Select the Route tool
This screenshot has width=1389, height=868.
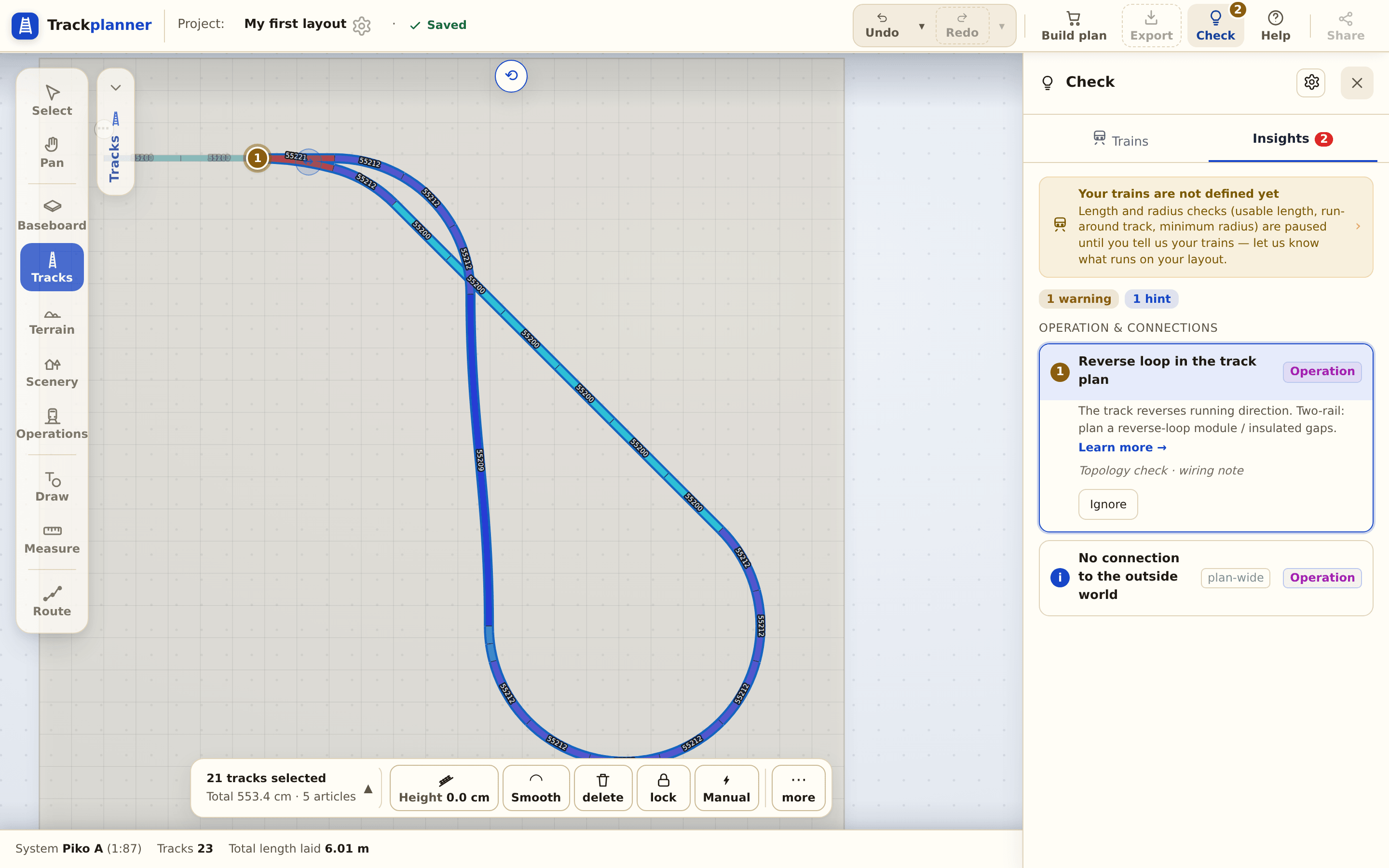[x=52, y=601]
